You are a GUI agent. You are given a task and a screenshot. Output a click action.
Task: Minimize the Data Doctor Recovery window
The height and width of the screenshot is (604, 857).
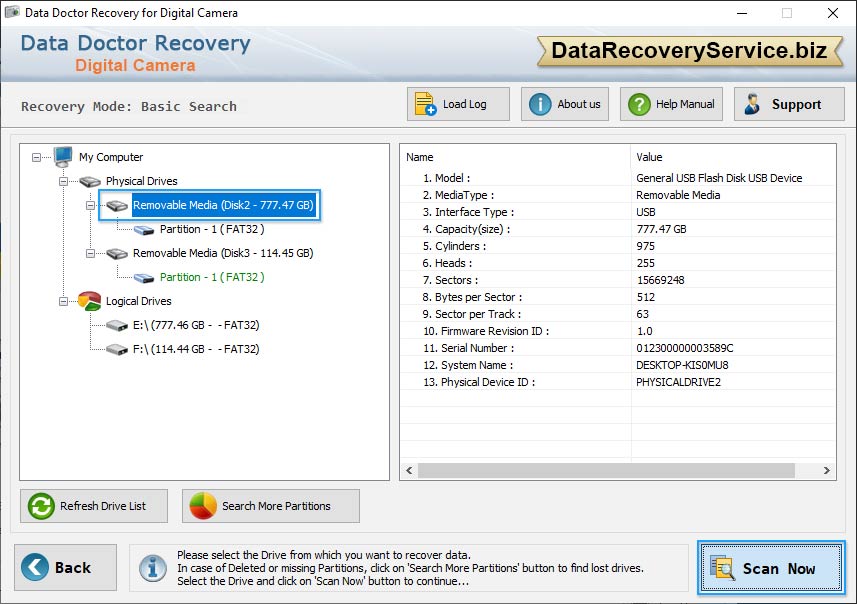click(742, 13)
